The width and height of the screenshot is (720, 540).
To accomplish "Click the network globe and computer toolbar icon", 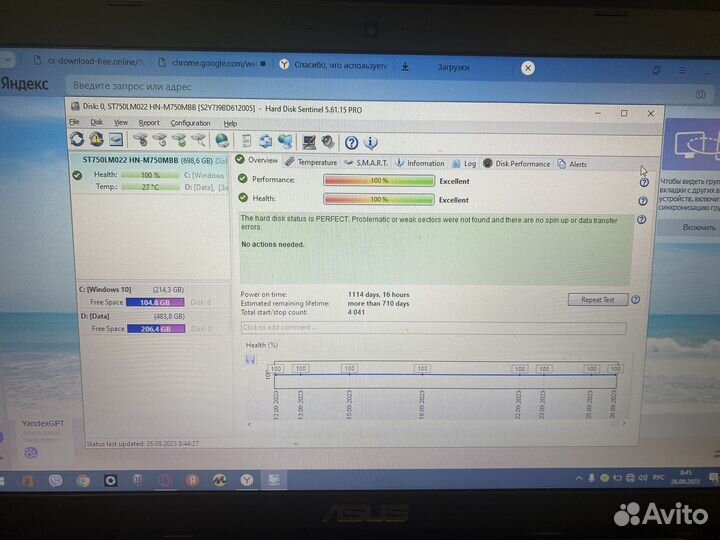I will [x=285, y=141].
